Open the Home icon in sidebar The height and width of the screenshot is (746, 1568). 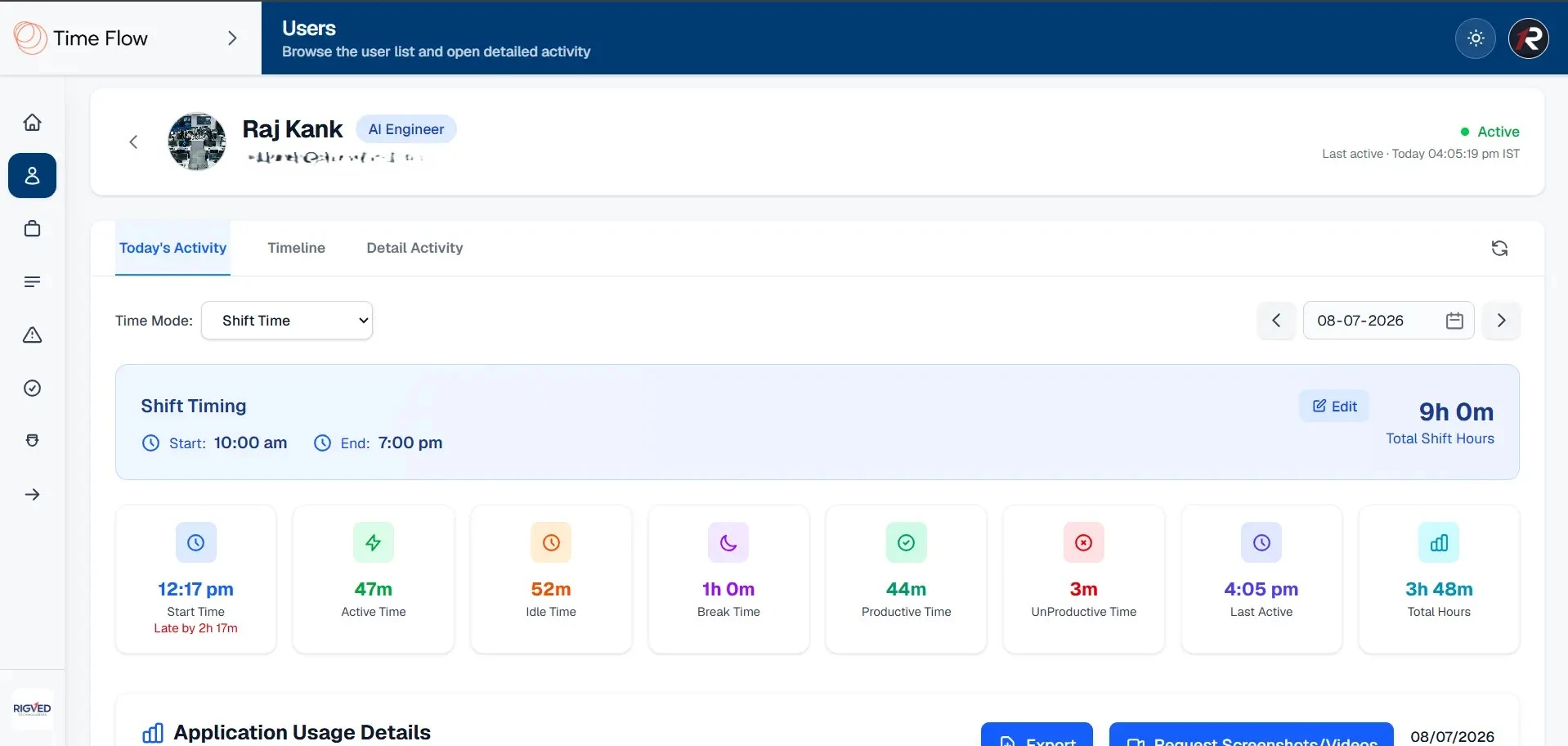tap(32, 123)
